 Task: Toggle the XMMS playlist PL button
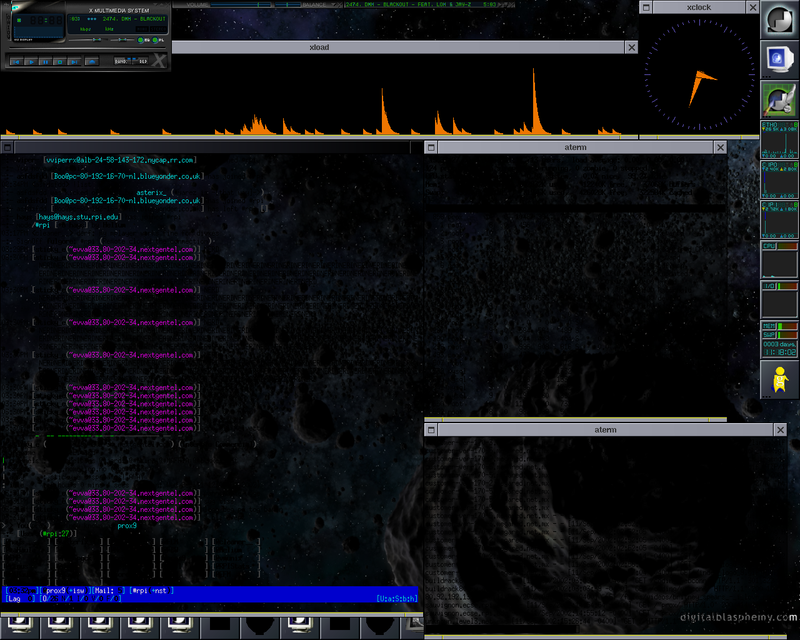[x=158, y=40]
